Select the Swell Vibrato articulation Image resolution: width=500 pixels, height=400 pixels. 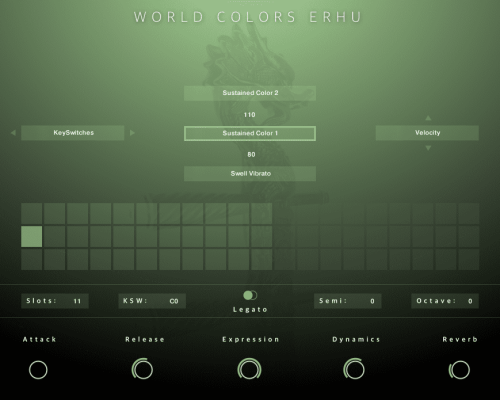click(x=250, y=174)
